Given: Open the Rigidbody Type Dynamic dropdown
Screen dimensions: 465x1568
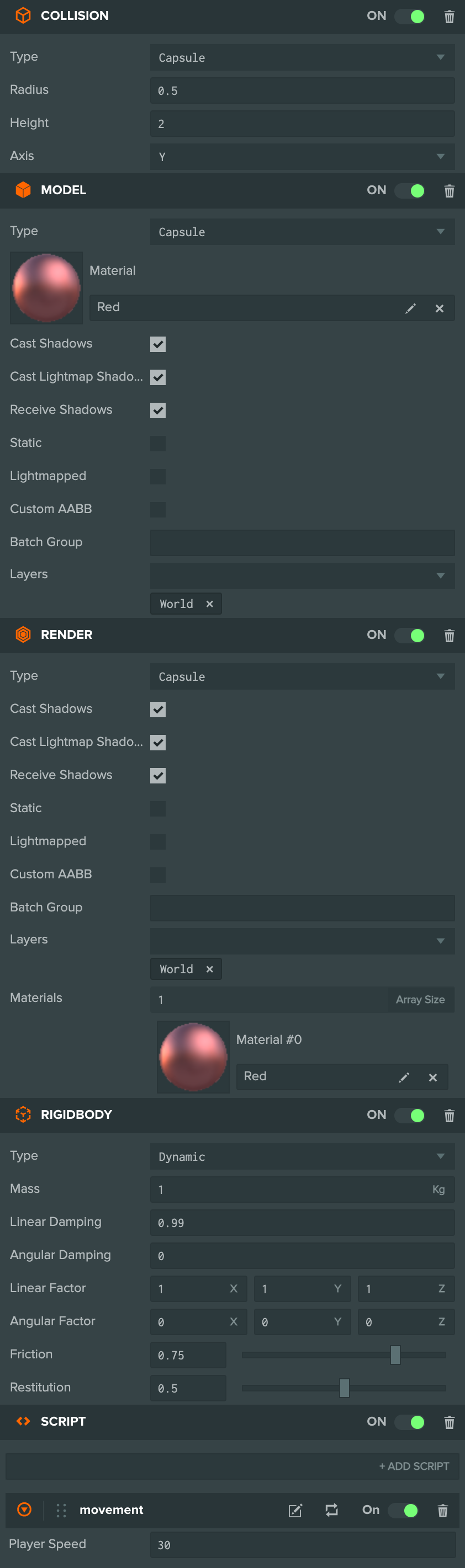Looking at the screenshot, I should [302, 1156].
